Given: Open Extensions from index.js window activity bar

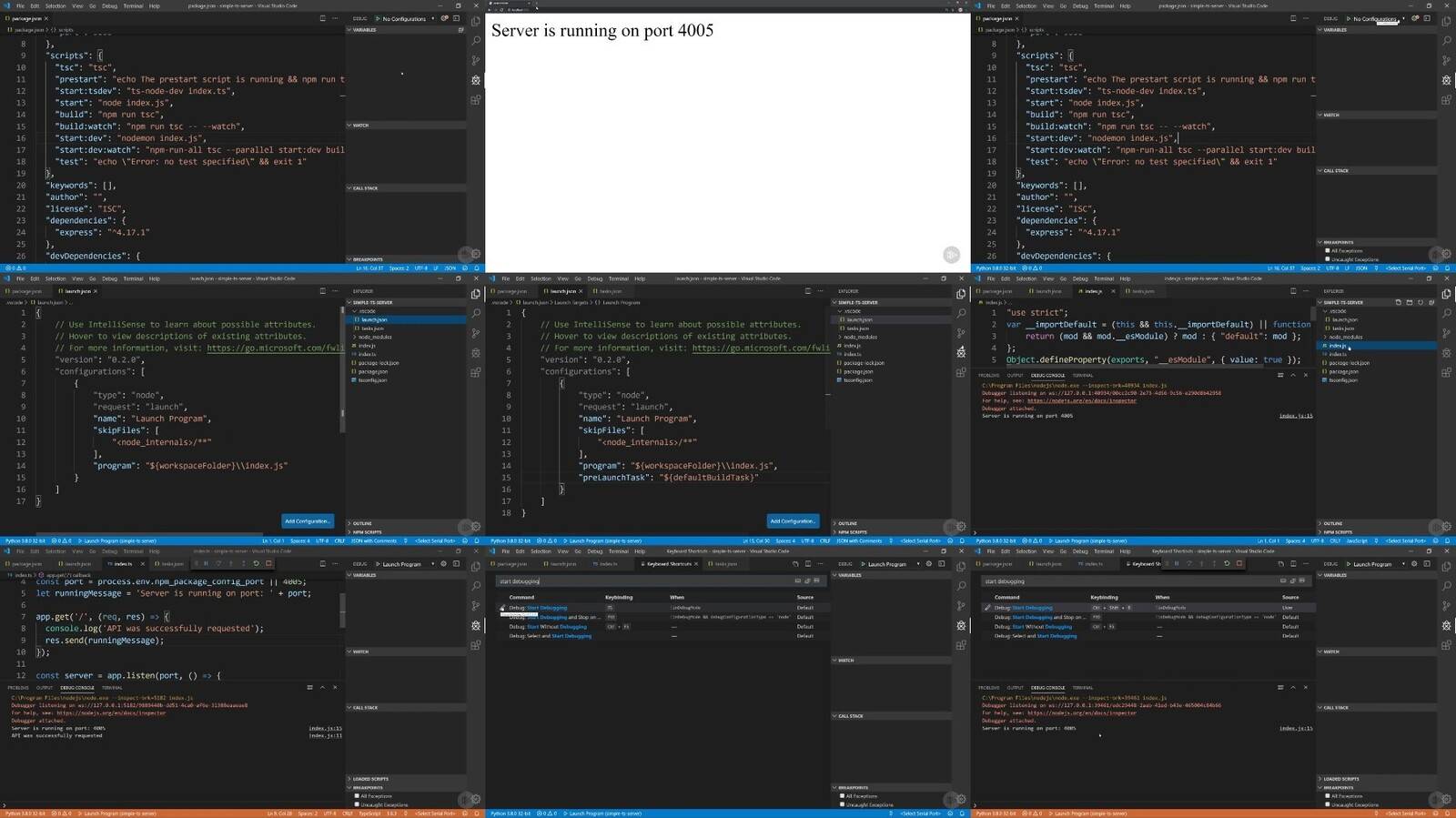Looking at the screenshot, I should point(1447,372).
